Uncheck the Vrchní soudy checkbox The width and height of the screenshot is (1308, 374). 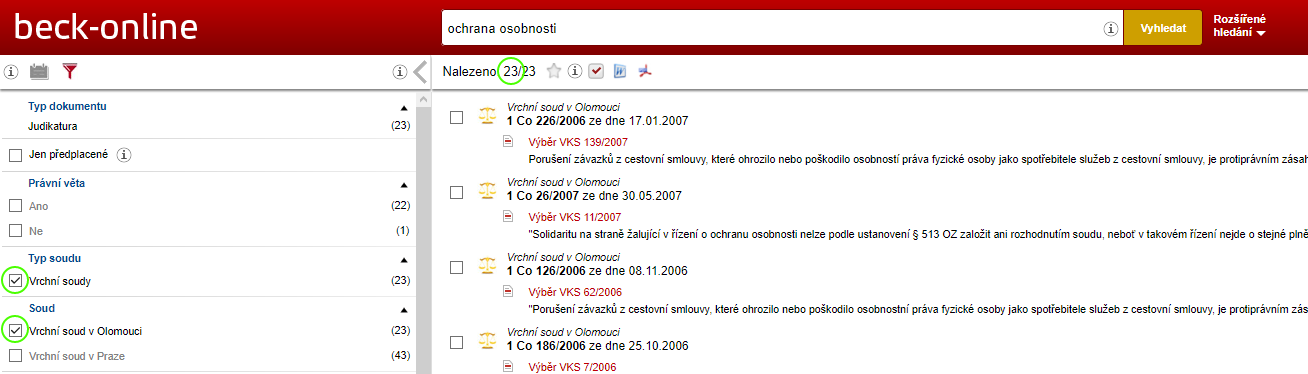(x=15, y=281)
